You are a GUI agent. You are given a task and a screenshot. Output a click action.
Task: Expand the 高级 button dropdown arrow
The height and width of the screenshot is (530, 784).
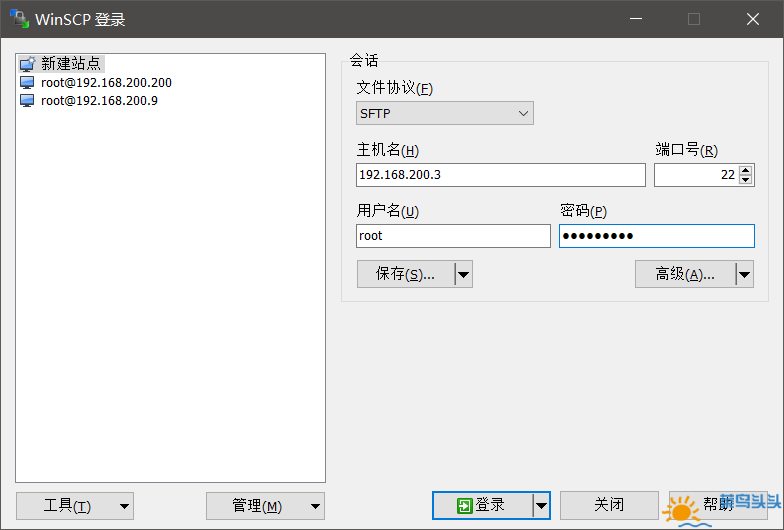[744, 274]
